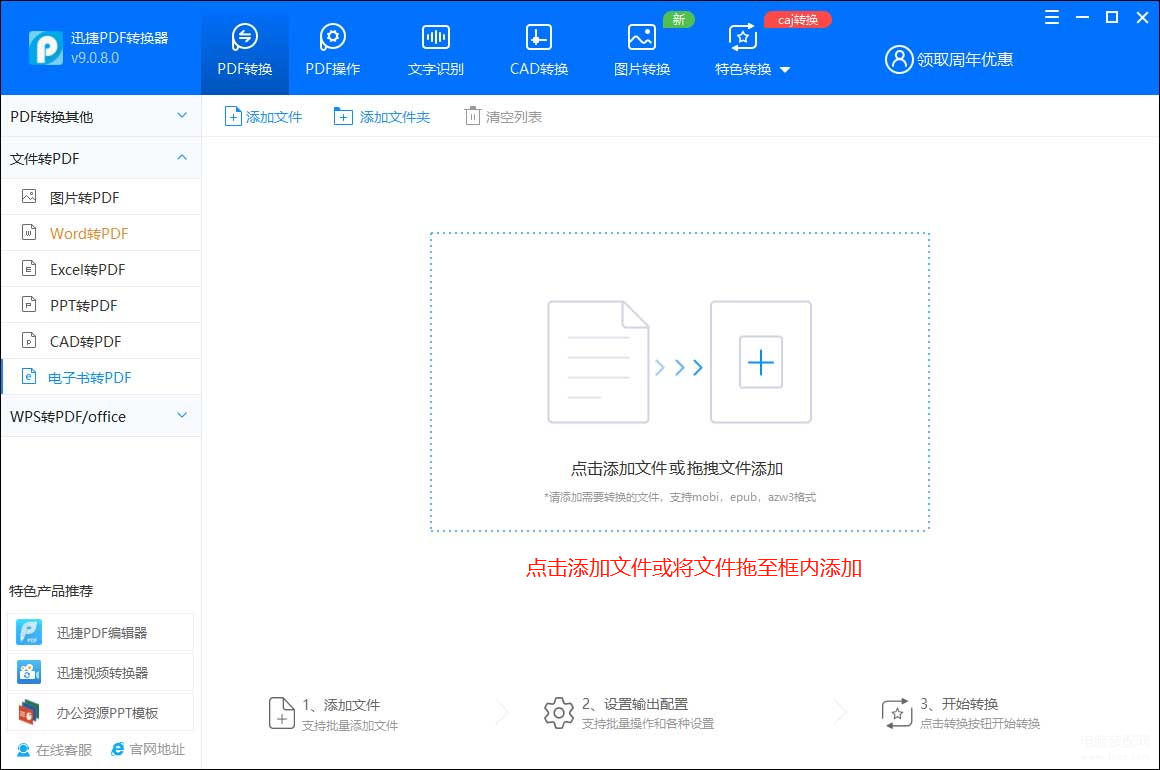Screen dimensions: 1160x770
Task: Click the Word转PDF document icon
Action: (x=29, y=232)
